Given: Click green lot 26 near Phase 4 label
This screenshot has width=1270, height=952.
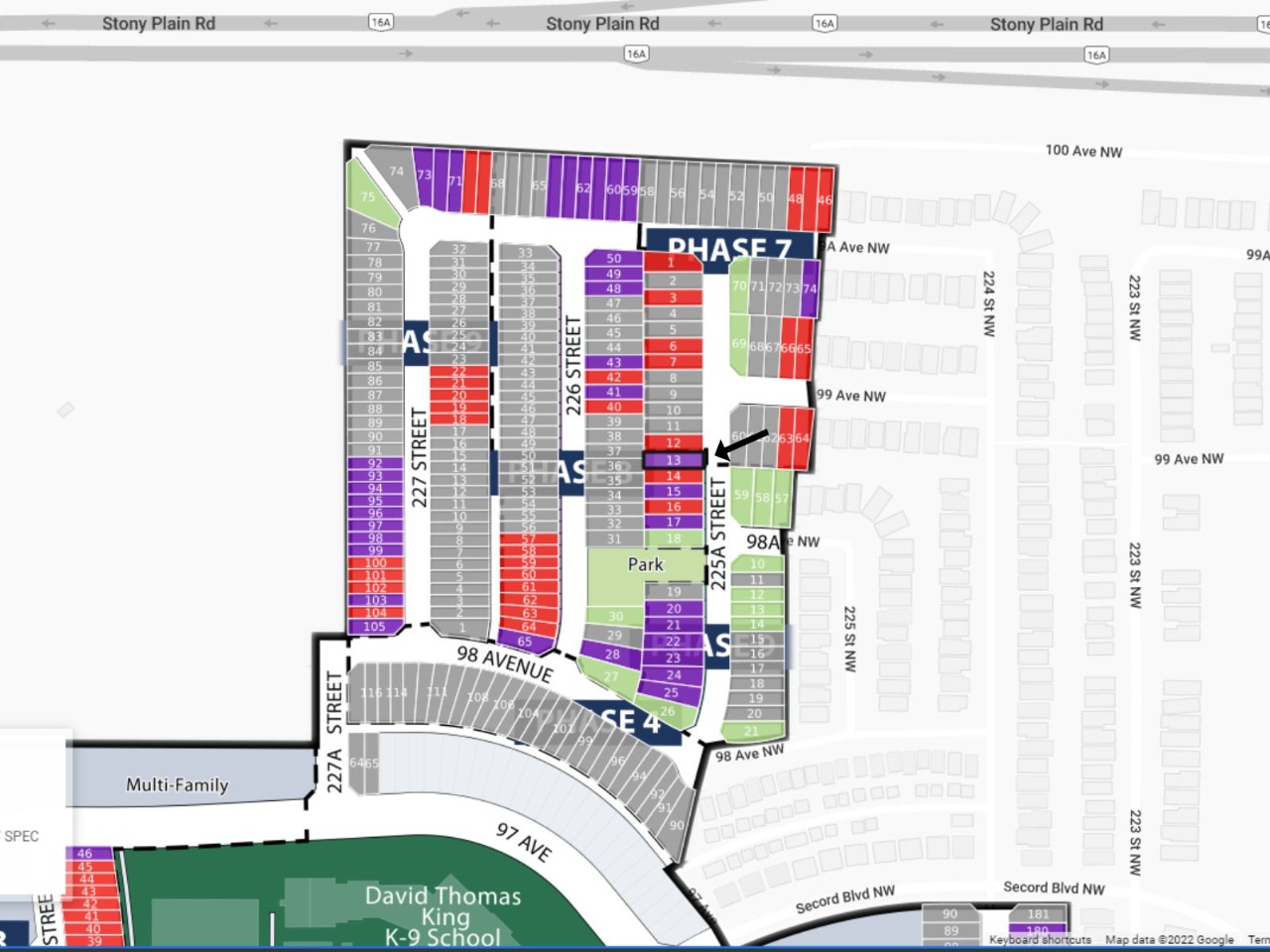Looking at the screenshot, I should 669,711.
